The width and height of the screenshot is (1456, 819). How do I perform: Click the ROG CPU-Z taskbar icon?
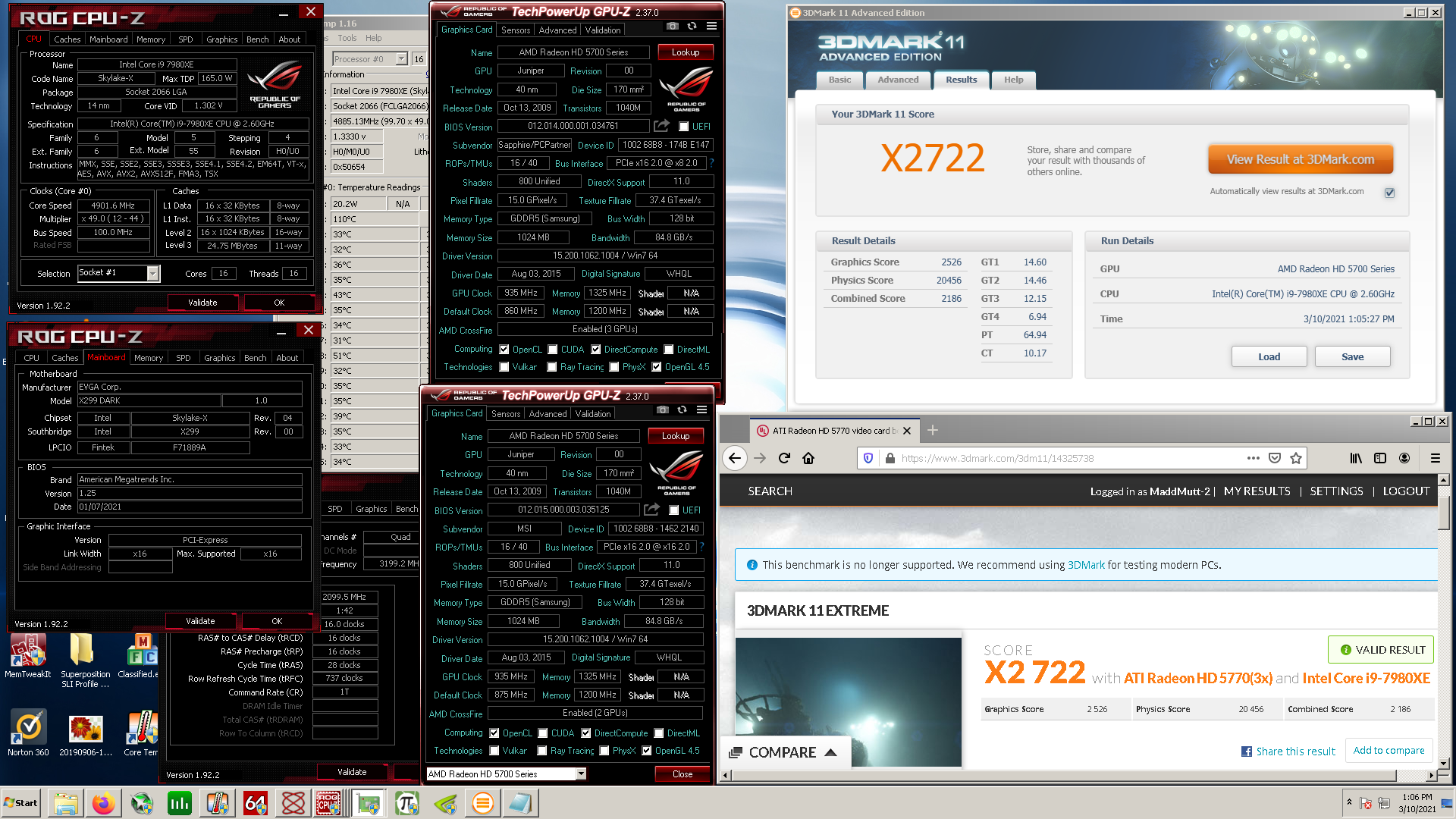(x=328, y=803)
